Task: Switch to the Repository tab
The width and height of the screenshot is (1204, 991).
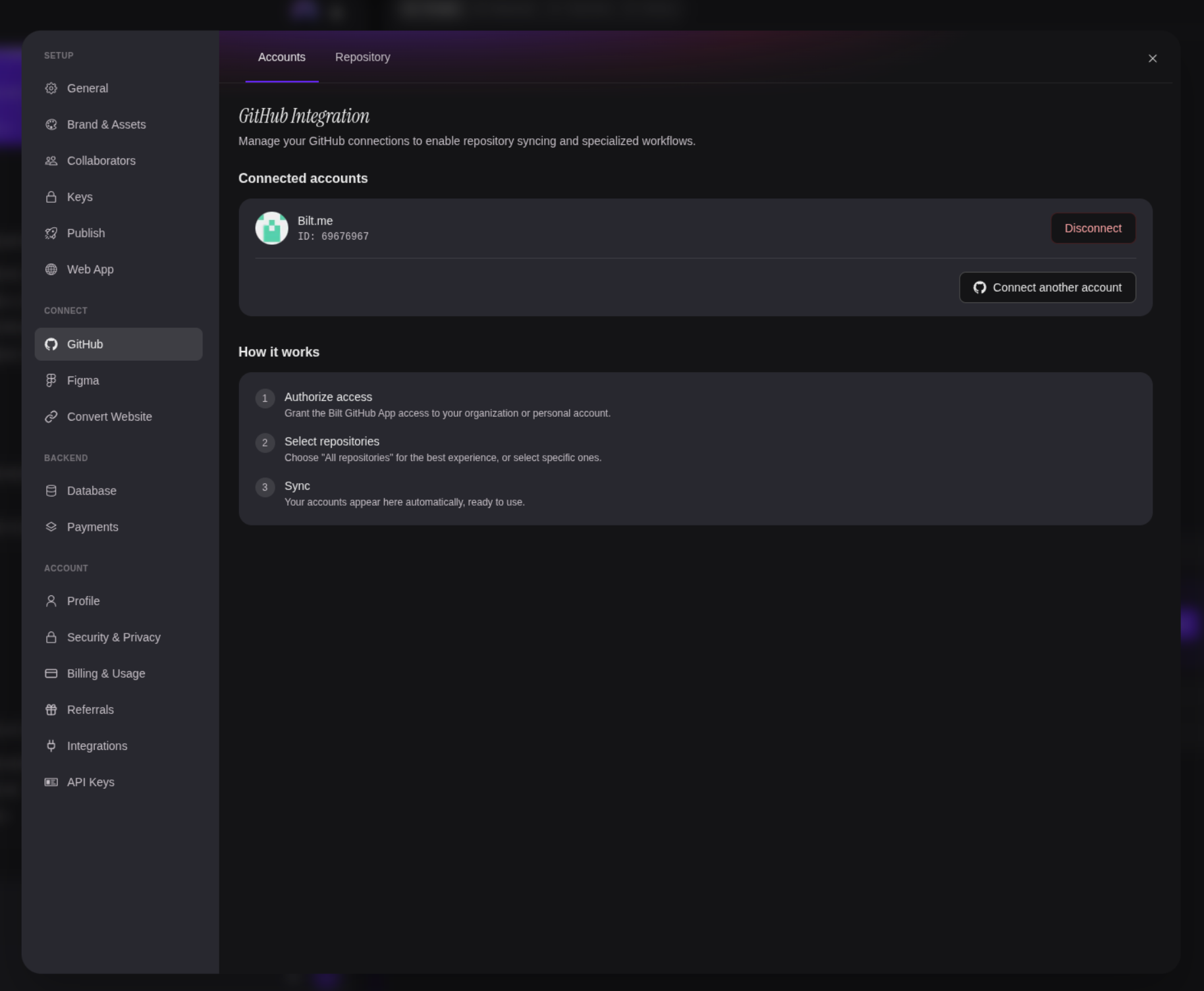Action: point(362,57)
